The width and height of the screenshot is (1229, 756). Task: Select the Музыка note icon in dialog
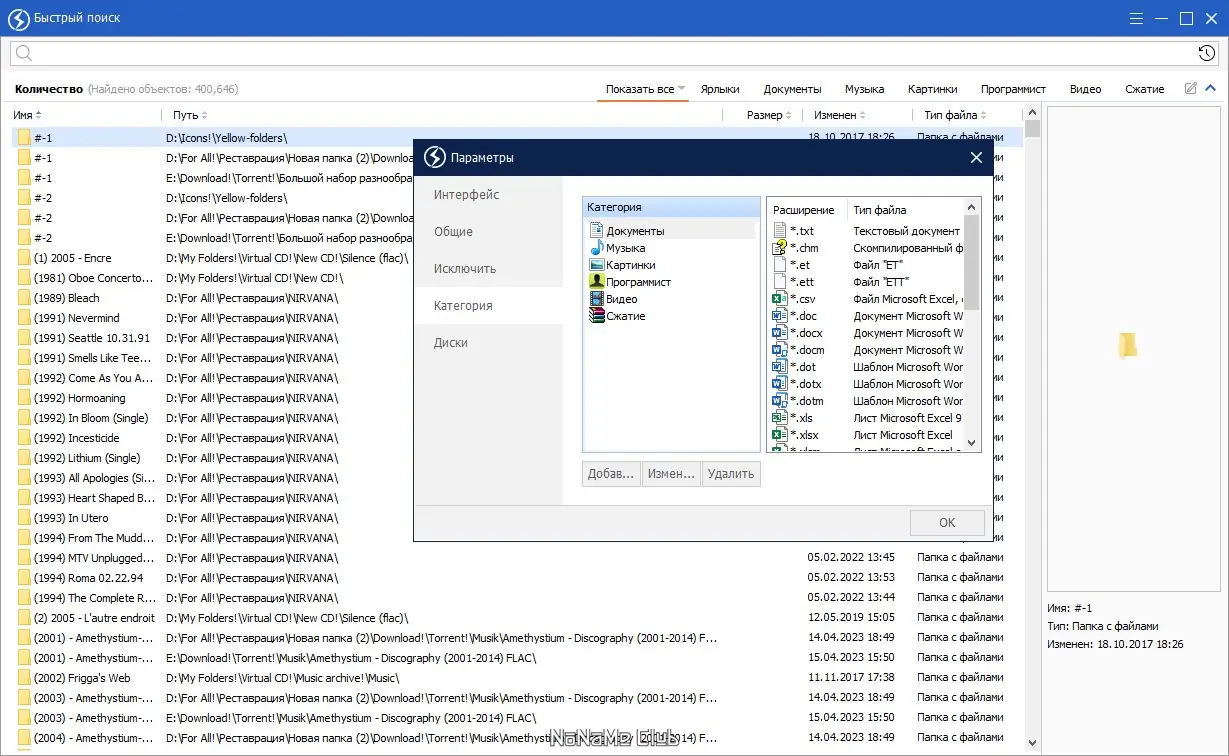(x=597, y=248)
